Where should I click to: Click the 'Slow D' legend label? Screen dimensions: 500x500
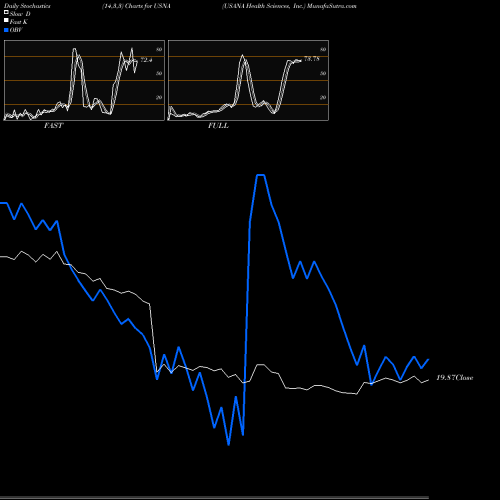point(20,14)
